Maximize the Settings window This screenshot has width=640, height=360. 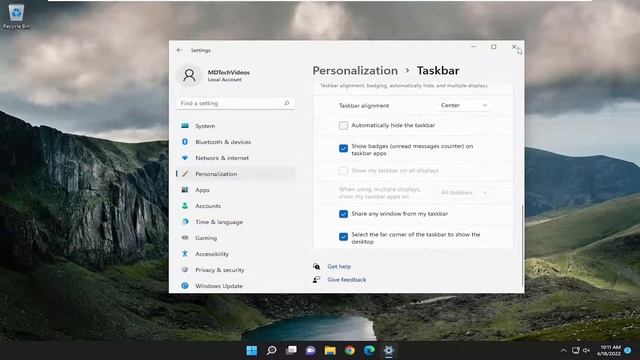(x=493, y=47)
